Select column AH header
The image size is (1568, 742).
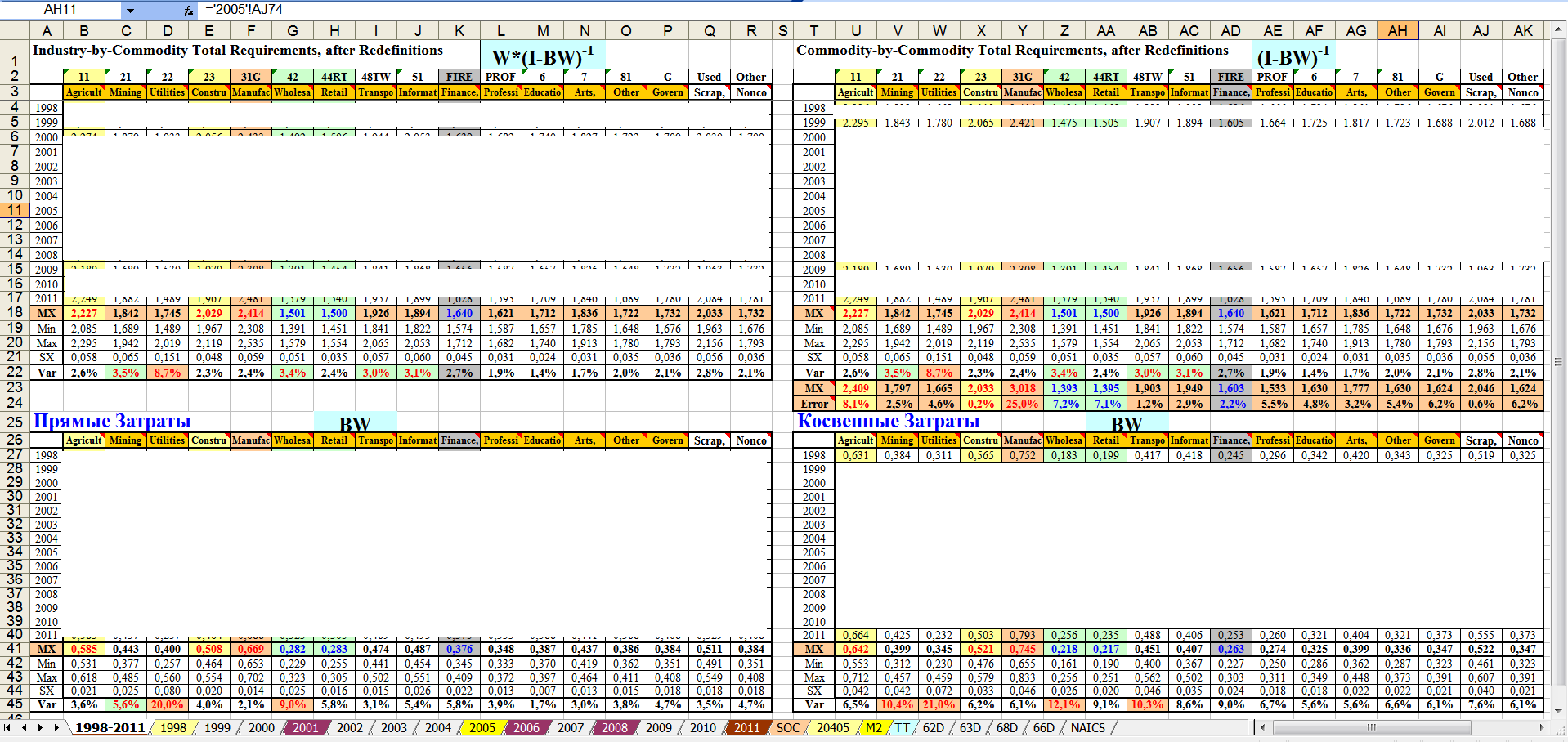1397,31
